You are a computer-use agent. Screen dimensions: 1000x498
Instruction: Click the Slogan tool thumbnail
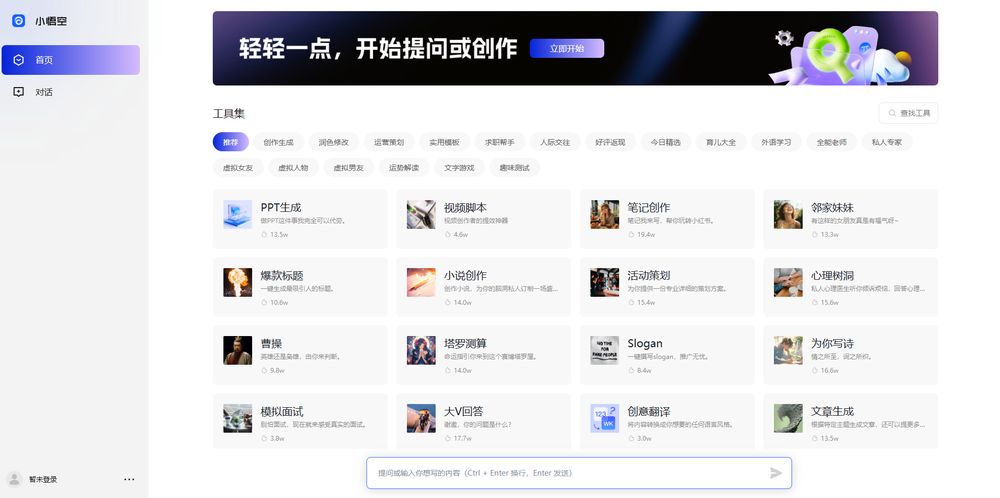tap(605, 350)
